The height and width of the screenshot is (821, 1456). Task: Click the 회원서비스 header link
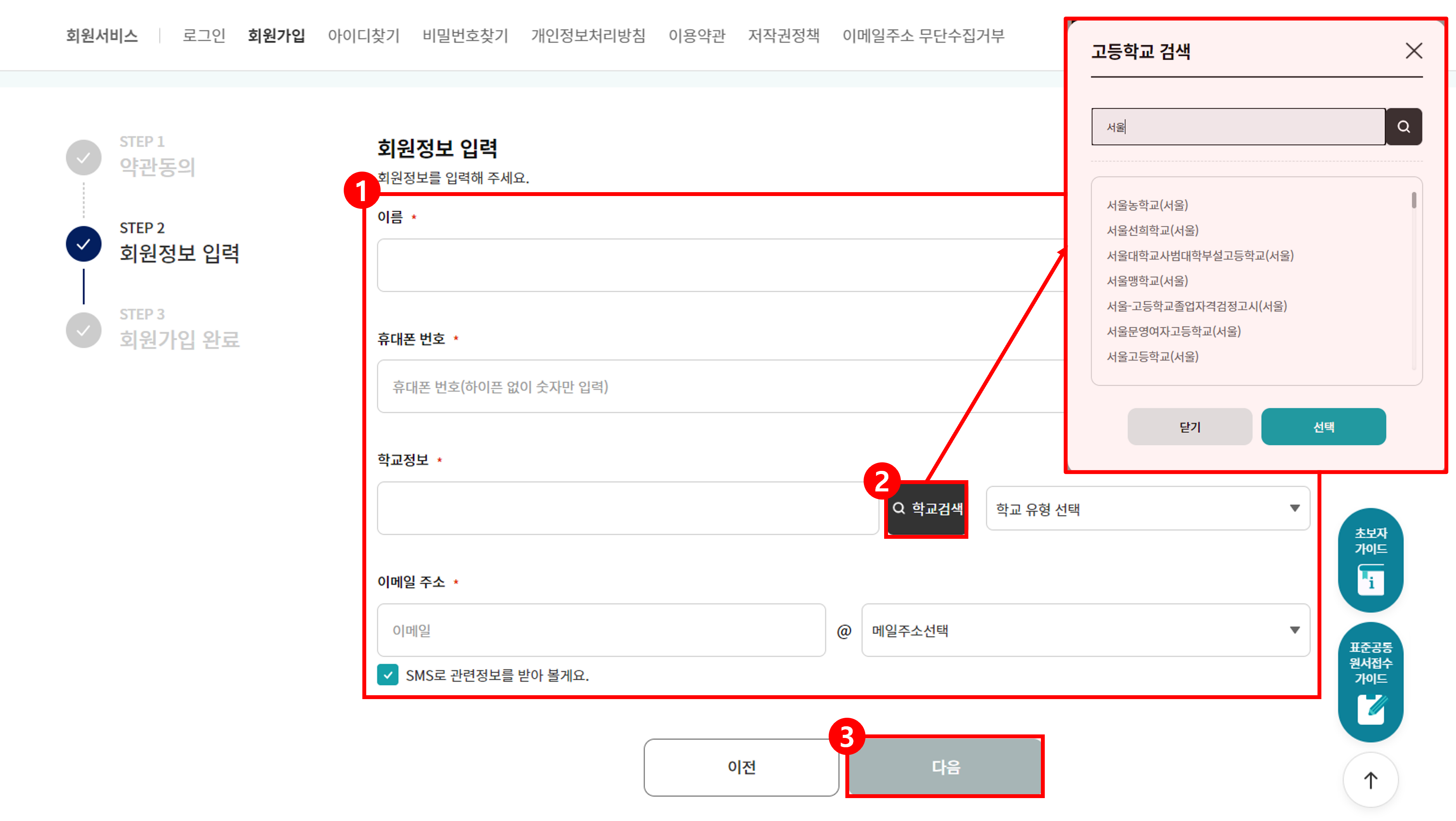click(102, 36)
